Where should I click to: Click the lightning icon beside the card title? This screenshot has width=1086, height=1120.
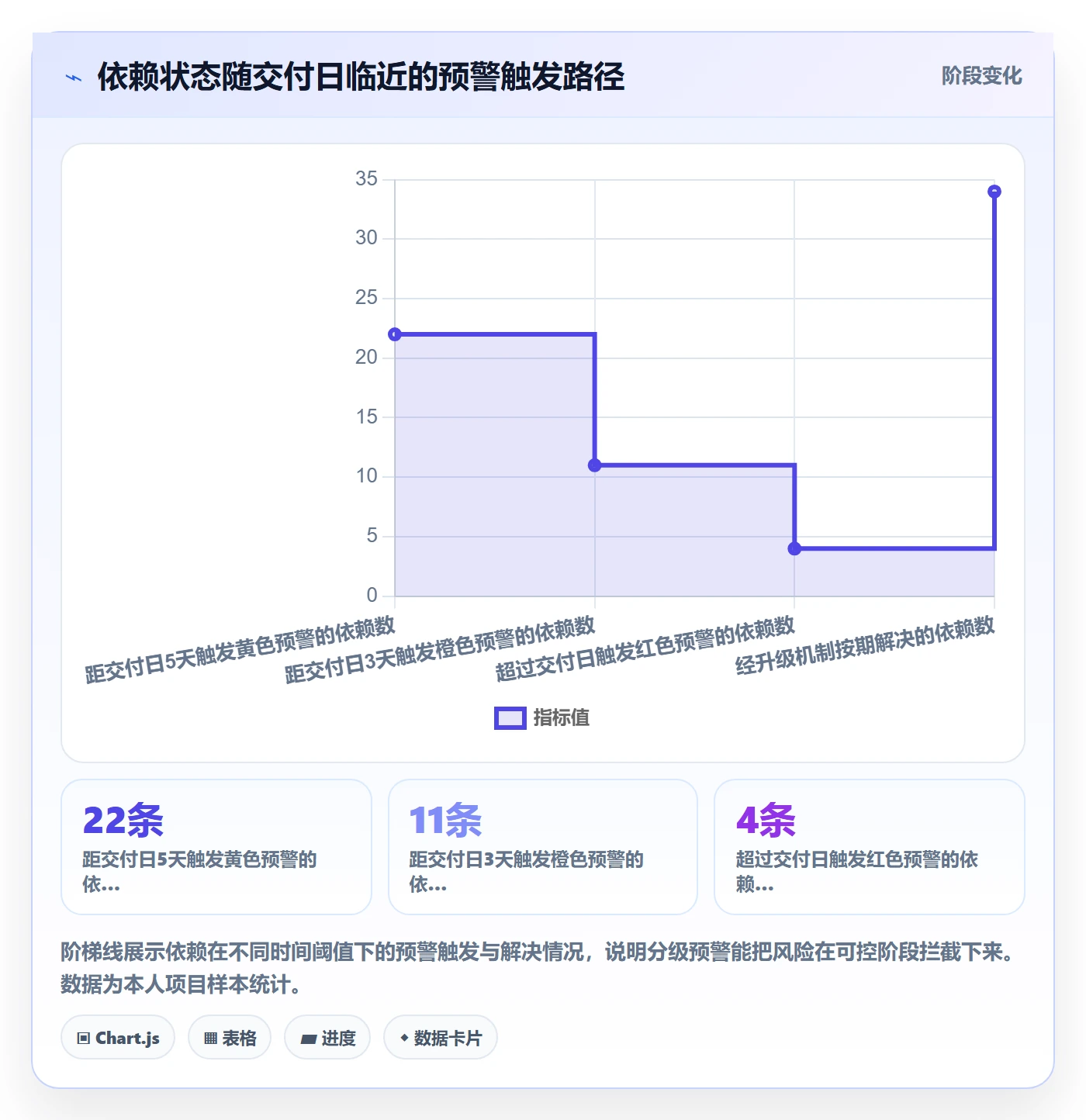pyautogui.click(x=74, y=78)
